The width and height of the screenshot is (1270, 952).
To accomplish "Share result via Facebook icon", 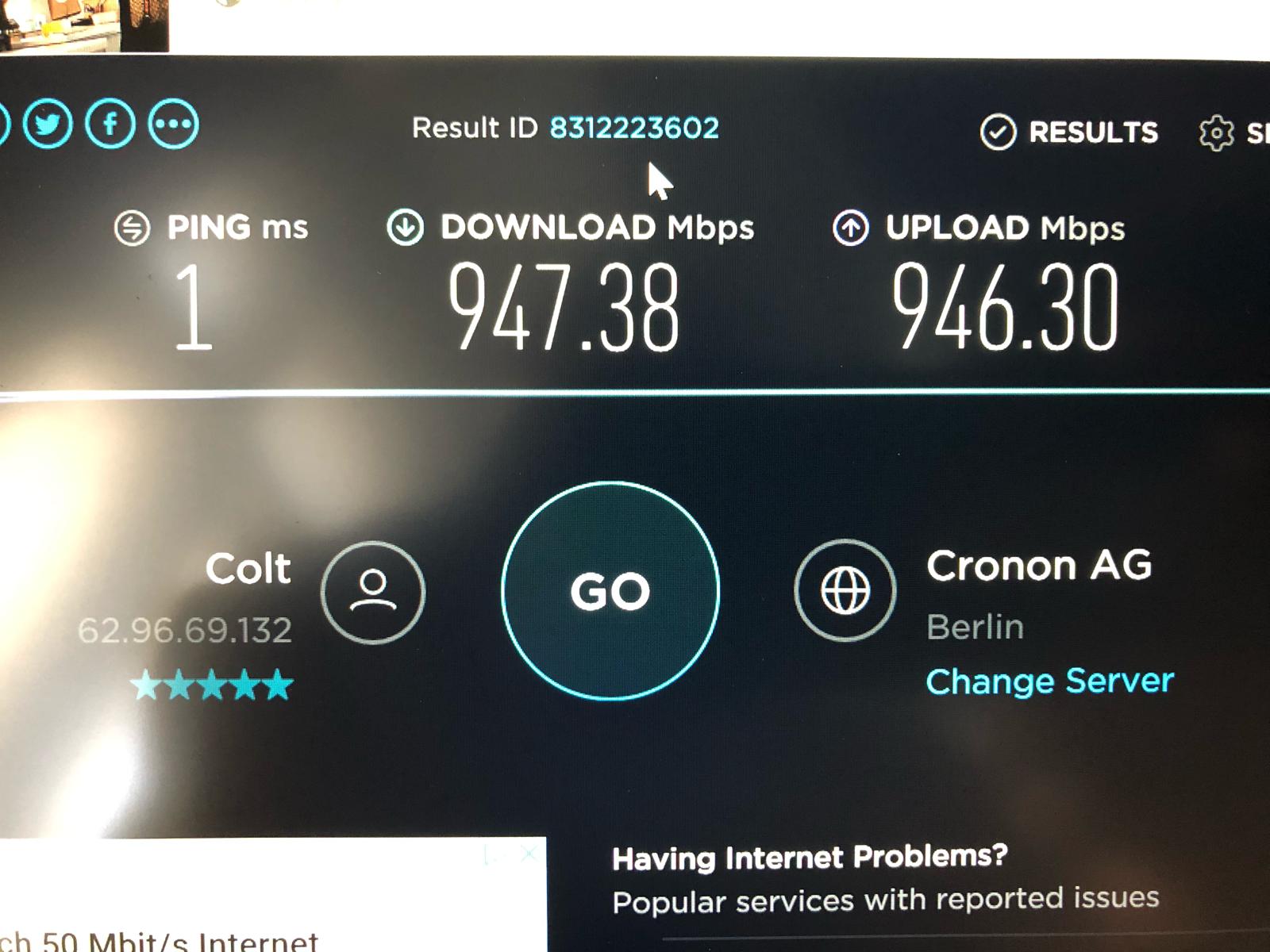I will tap(110, 124).
